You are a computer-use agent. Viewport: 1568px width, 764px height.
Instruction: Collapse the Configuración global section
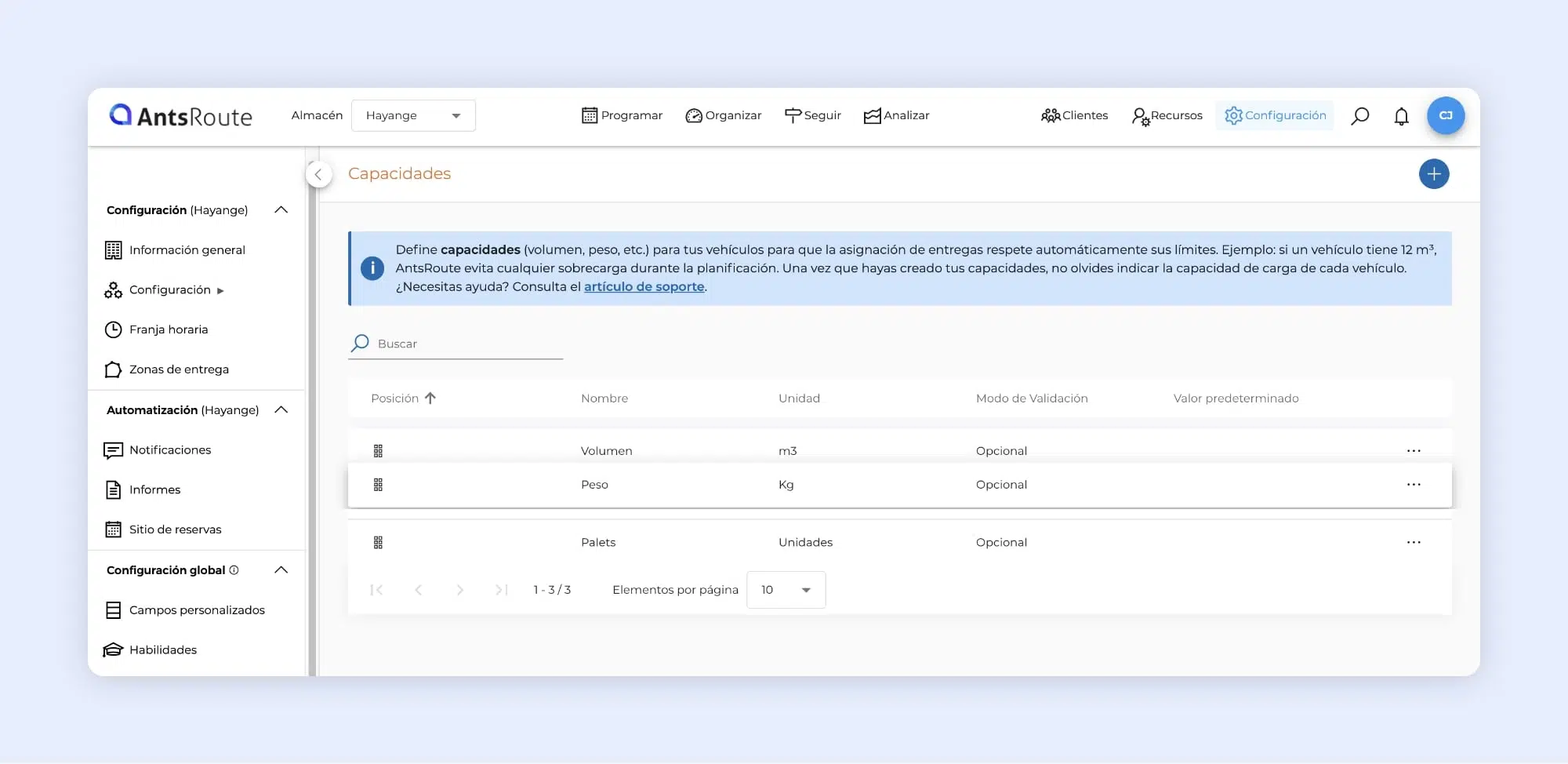pyautogui.click(x=281, y=570)
